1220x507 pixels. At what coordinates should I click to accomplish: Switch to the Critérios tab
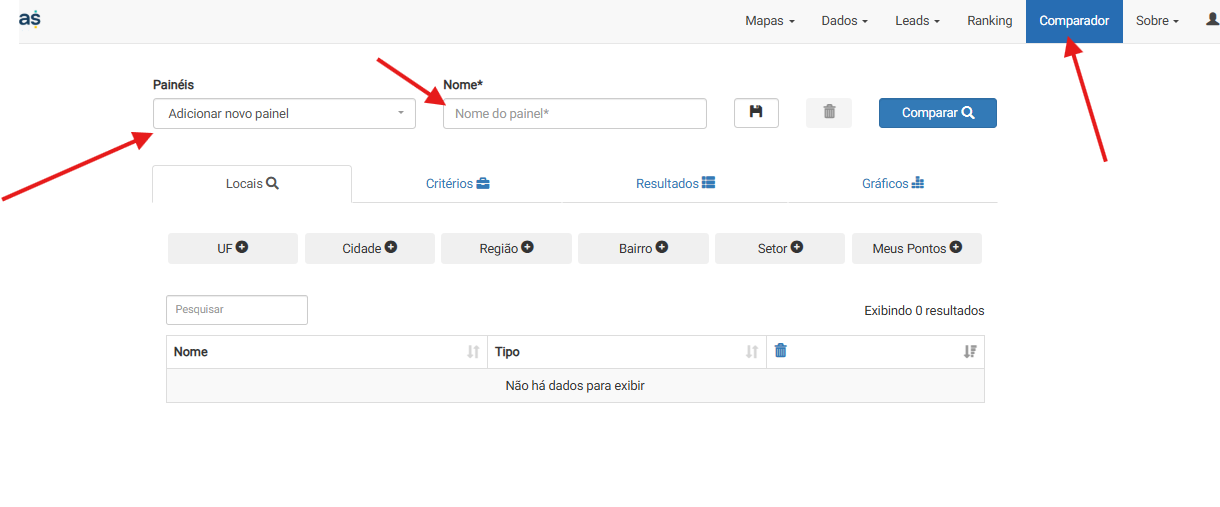coord(457,184)
